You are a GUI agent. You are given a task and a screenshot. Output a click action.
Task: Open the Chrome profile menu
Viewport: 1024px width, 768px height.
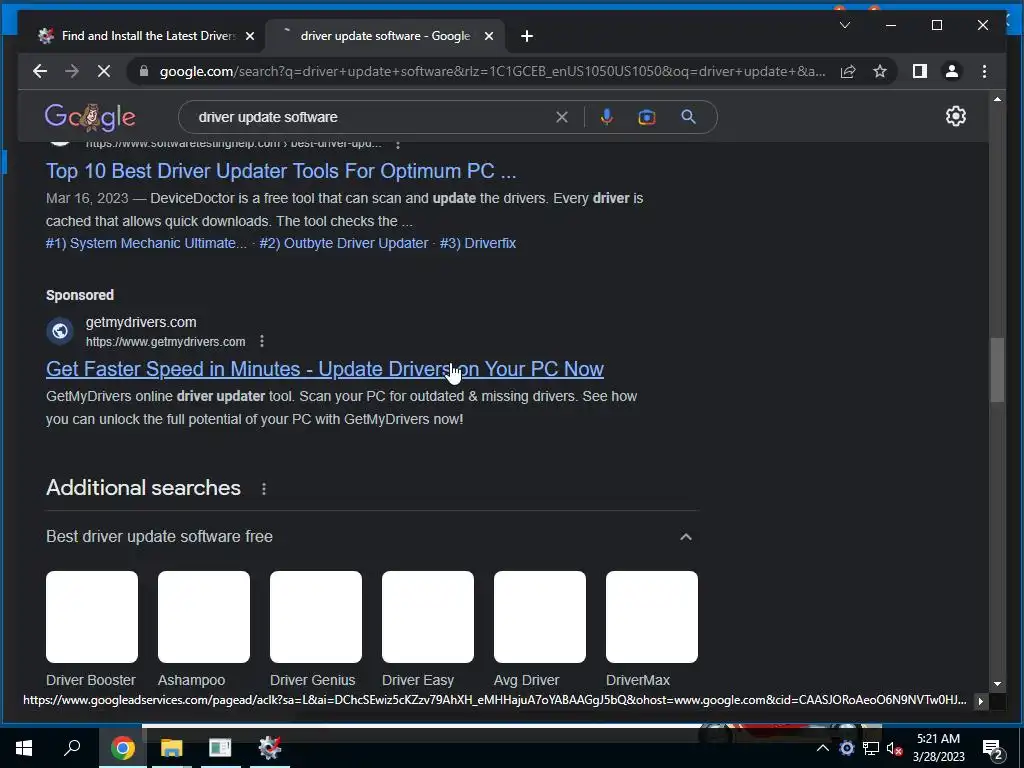click(952, 71)
